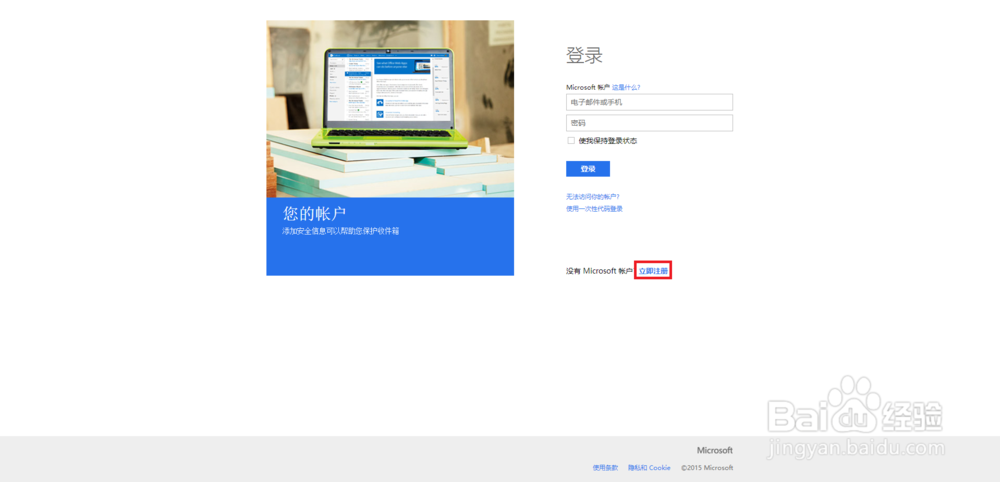Click the 立即注册 sign-up link
Screen dimensions: 1000x482
point(654,271)
